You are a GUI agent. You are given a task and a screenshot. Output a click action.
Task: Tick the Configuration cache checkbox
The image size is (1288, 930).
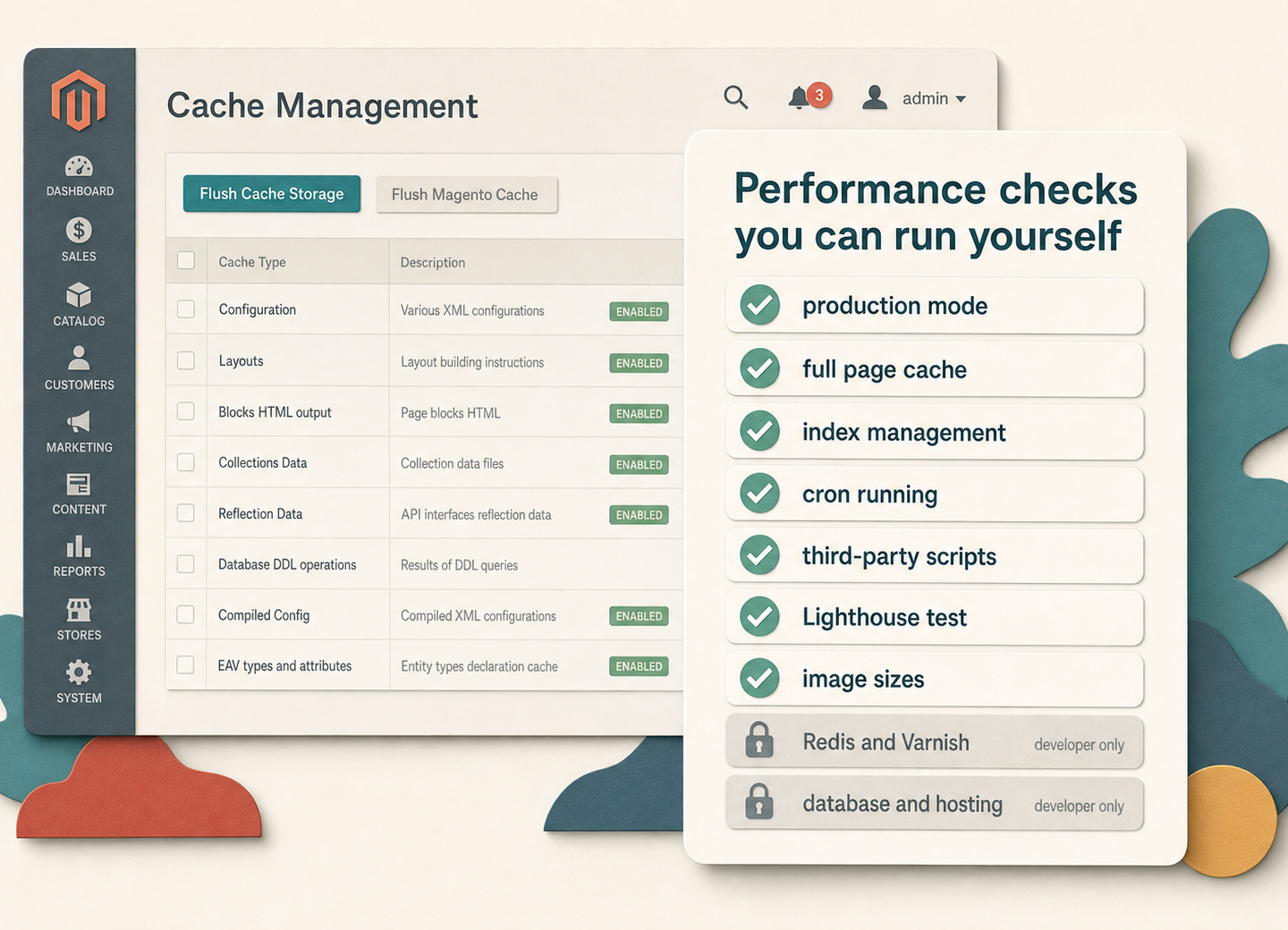point(186,309)
